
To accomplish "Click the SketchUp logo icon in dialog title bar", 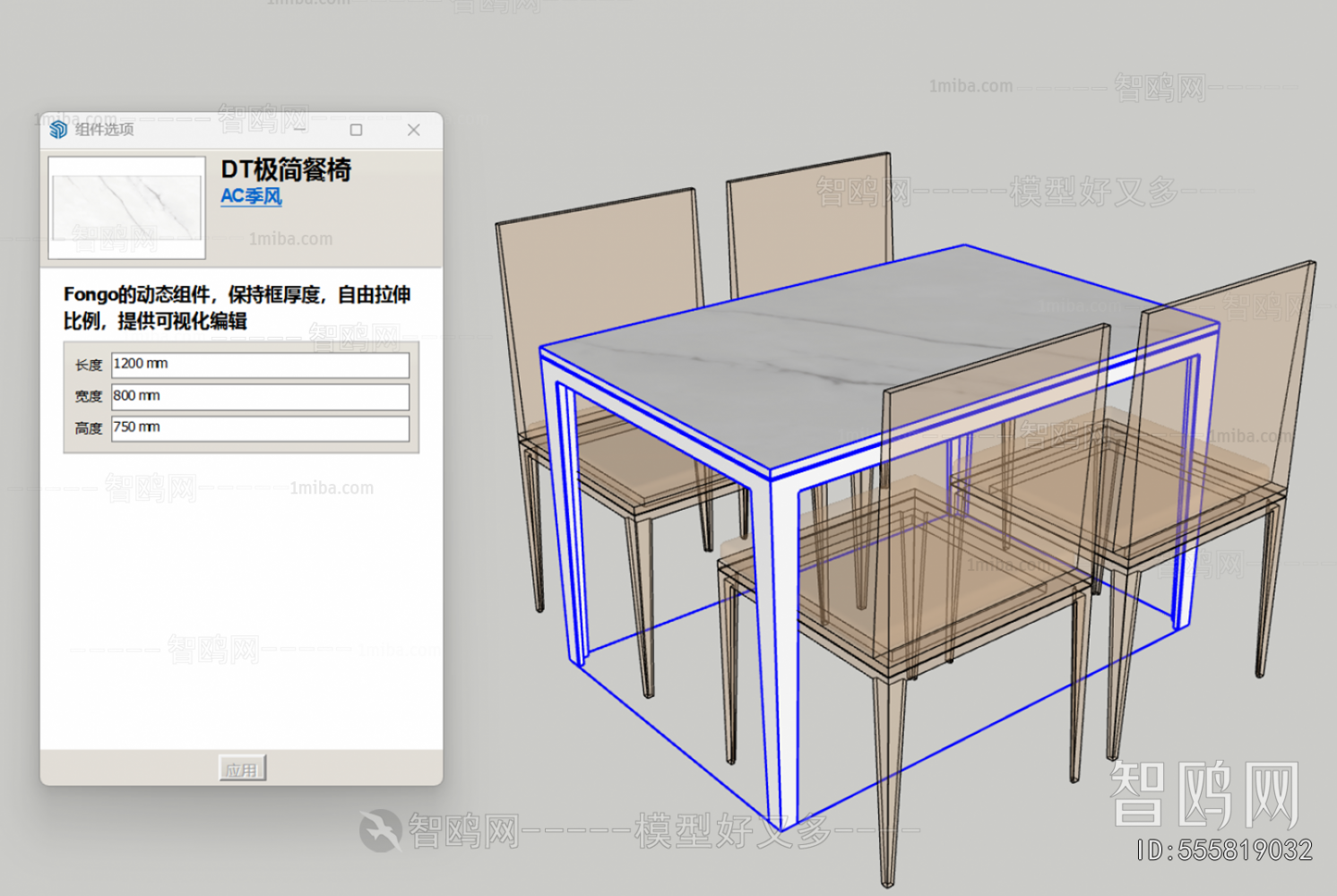I will (59, 129).
